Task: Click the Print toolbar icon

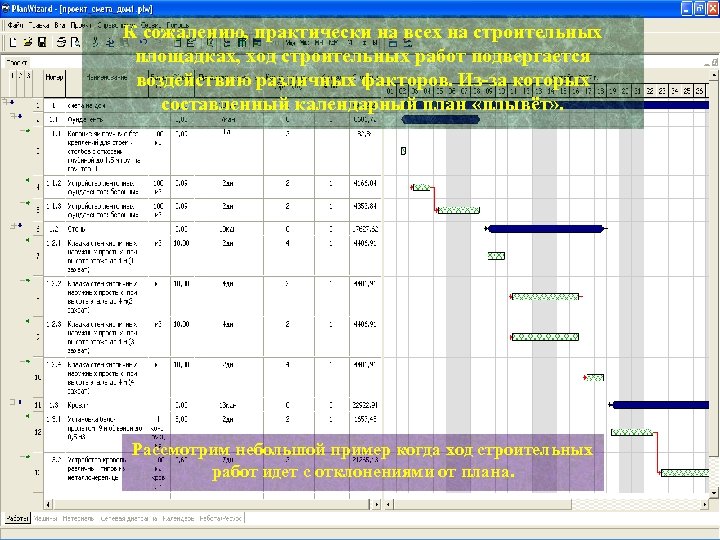Action: [x=61, y=42]
